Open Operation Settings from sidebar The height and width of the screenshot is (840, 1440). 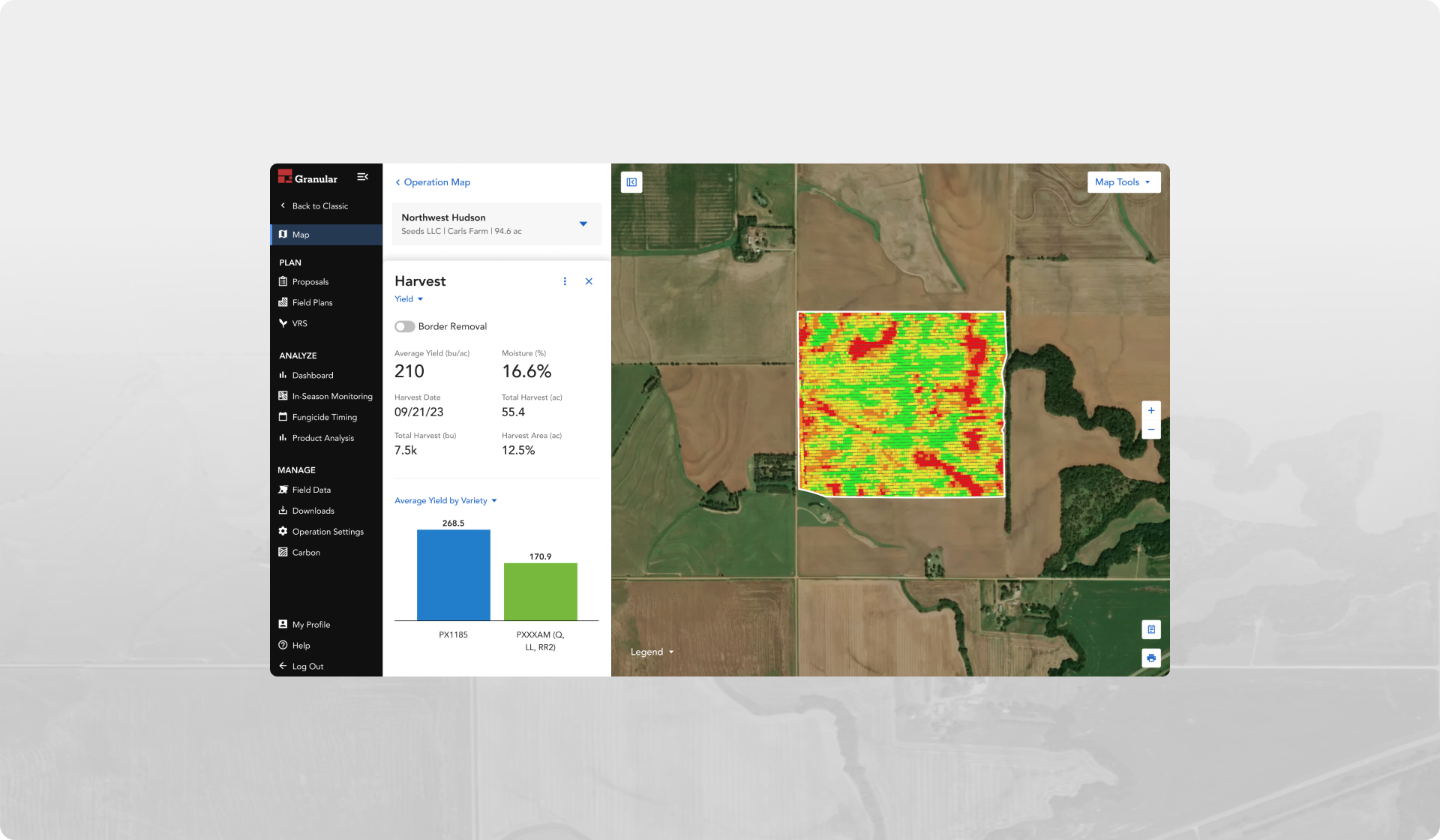(327, 532)
